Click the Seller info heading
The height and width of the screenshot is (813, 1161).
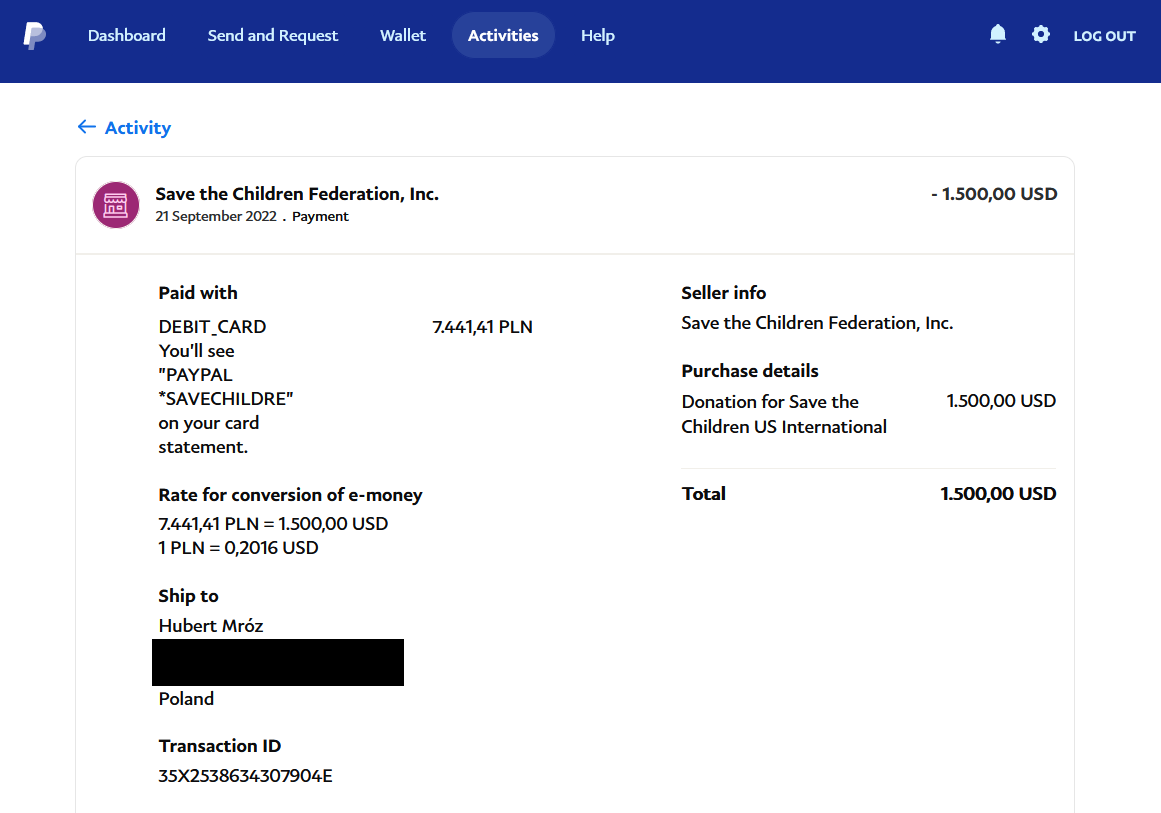723,293
